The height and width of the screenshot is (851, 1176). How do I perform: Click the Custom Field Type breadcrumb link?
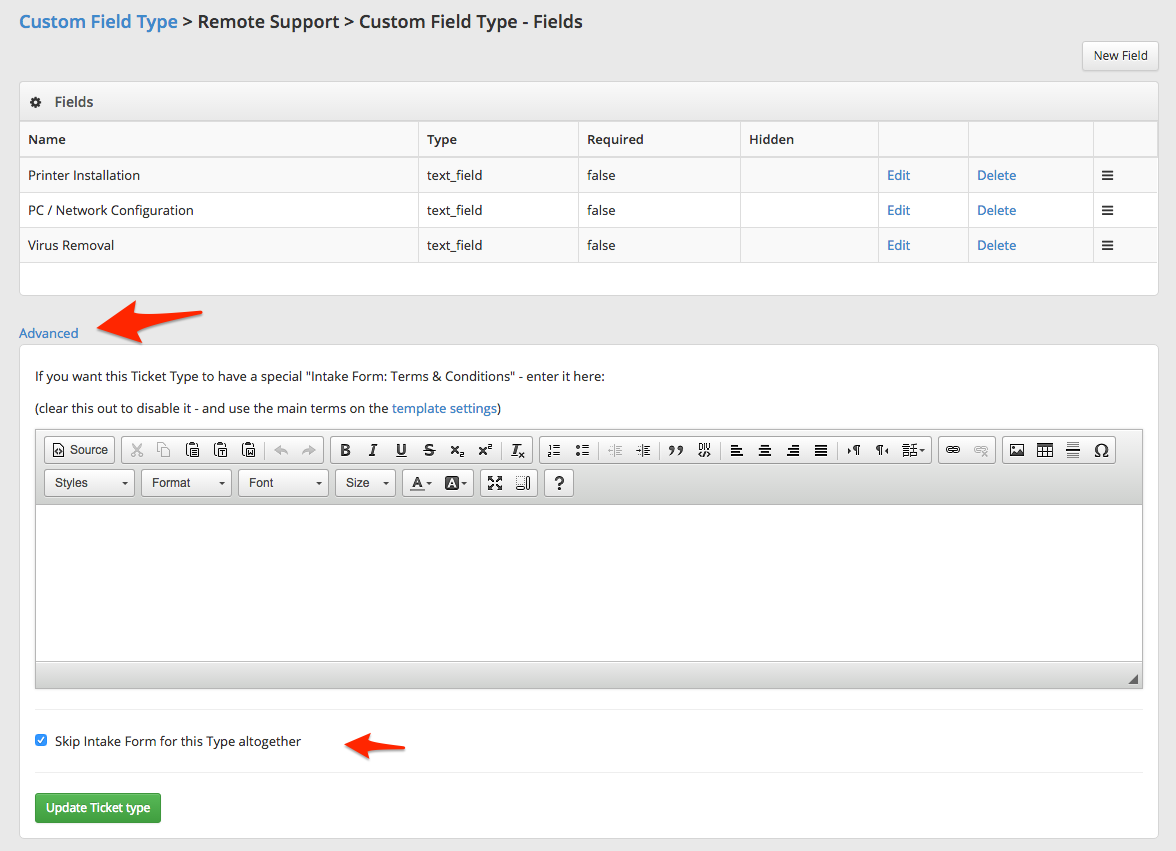(x=98, y=21)
